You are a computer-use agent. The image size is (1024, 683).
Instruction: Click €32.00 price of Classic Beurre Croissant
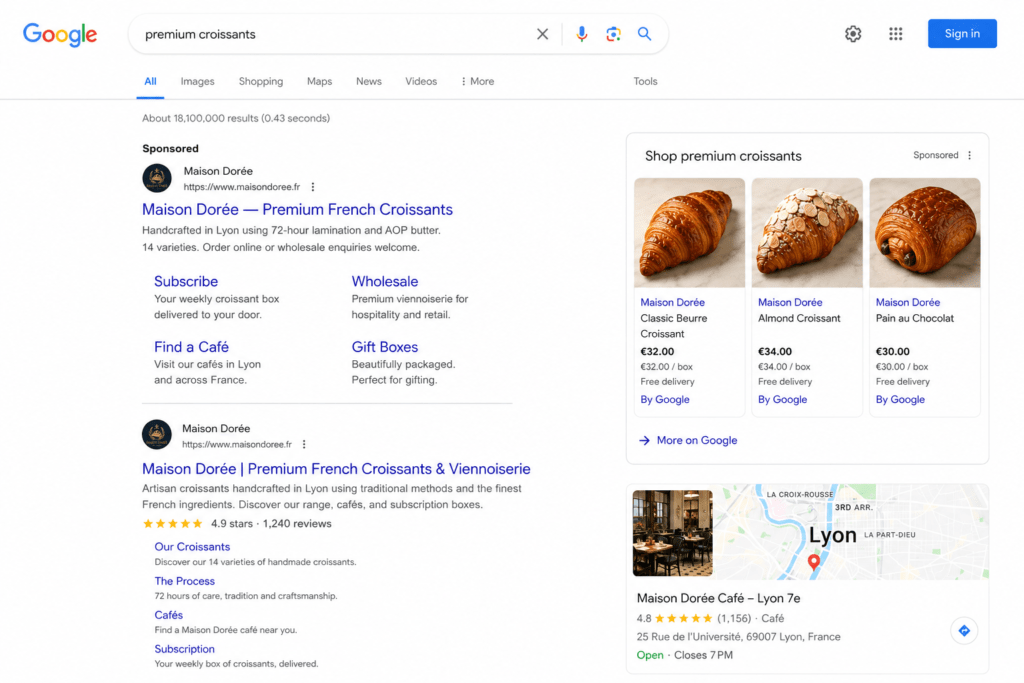pyautogui.click(x=657, y=351)
